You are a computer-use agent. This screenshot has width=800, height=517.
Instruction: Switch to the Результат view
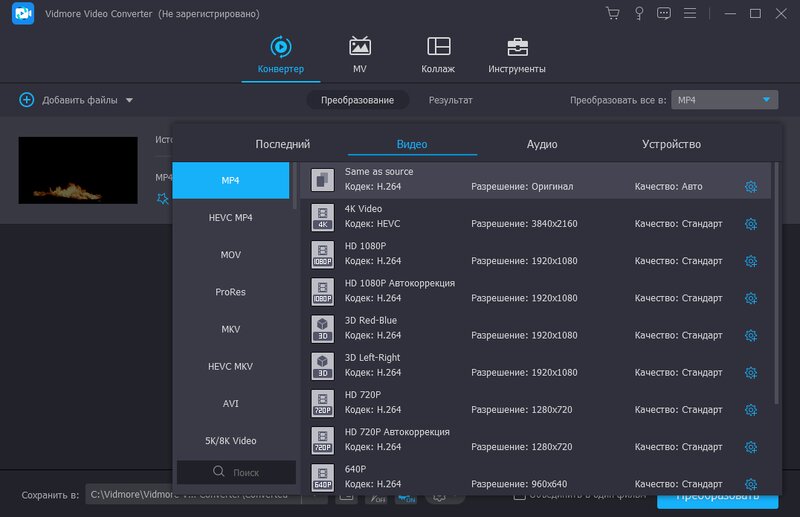click(451, 100)
